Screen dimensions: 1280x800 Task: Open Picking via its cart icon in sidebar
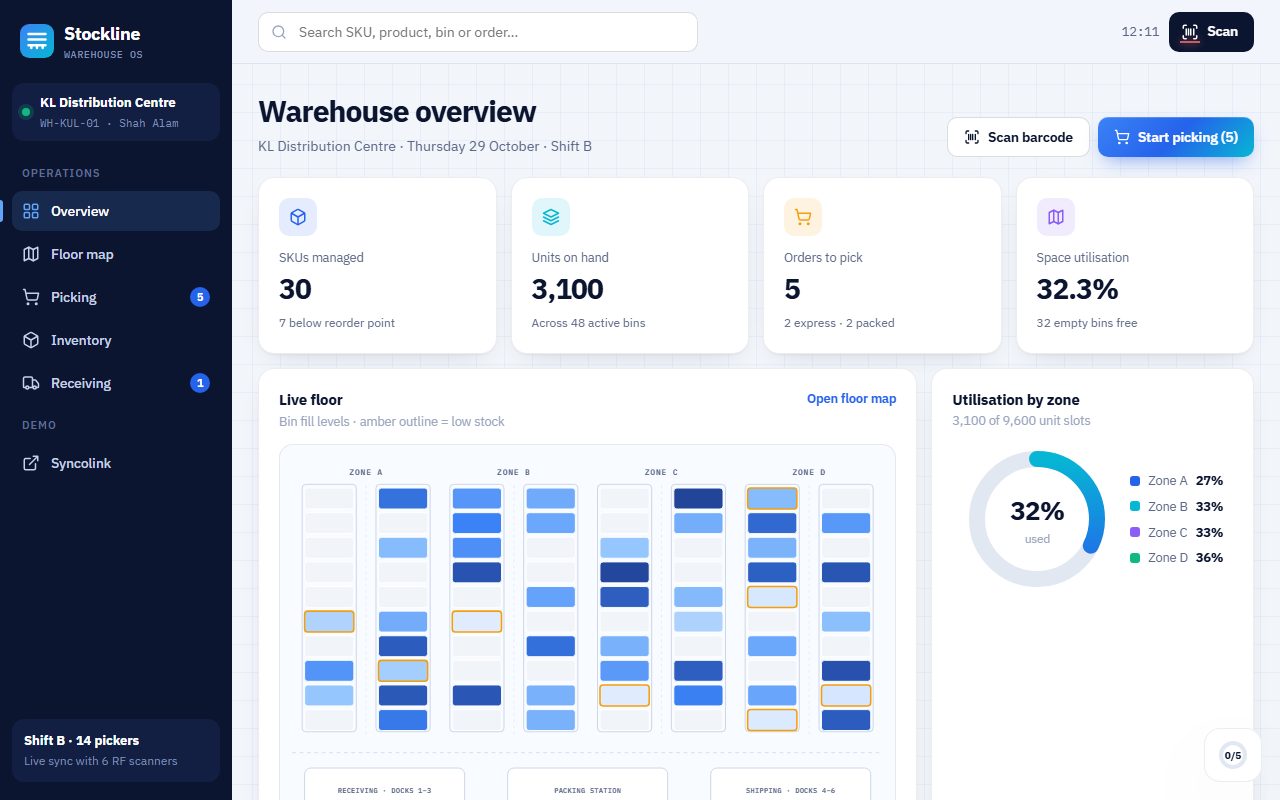point(31,297)
